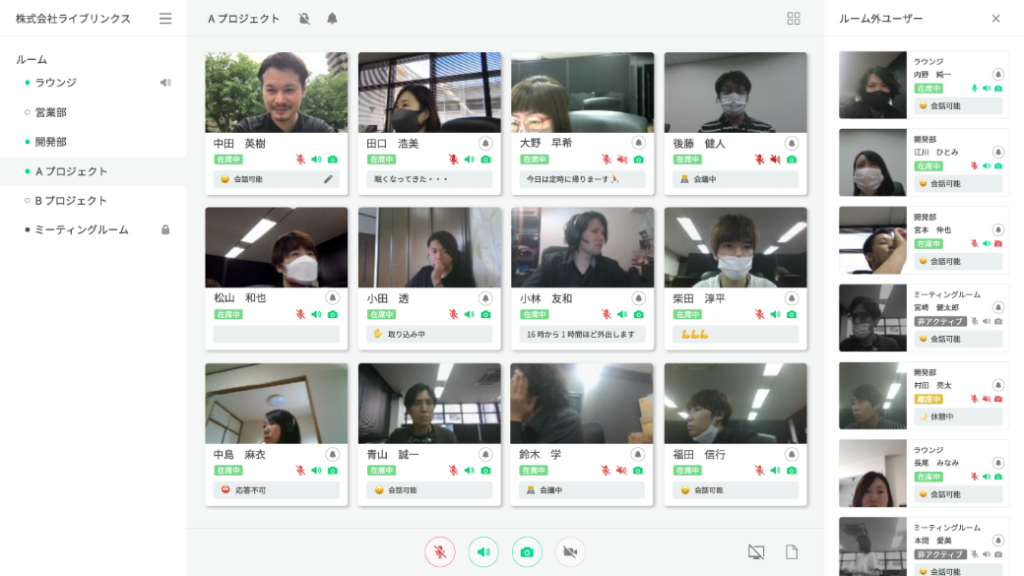
Task: Ring the bell on 内野 純一's card
Action: point(998,74)
